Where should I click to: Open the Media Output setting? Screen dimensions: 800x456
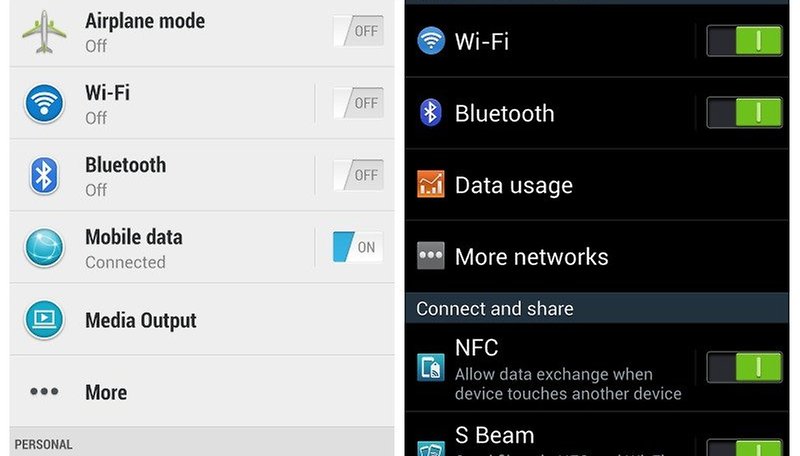coord(202,320)
